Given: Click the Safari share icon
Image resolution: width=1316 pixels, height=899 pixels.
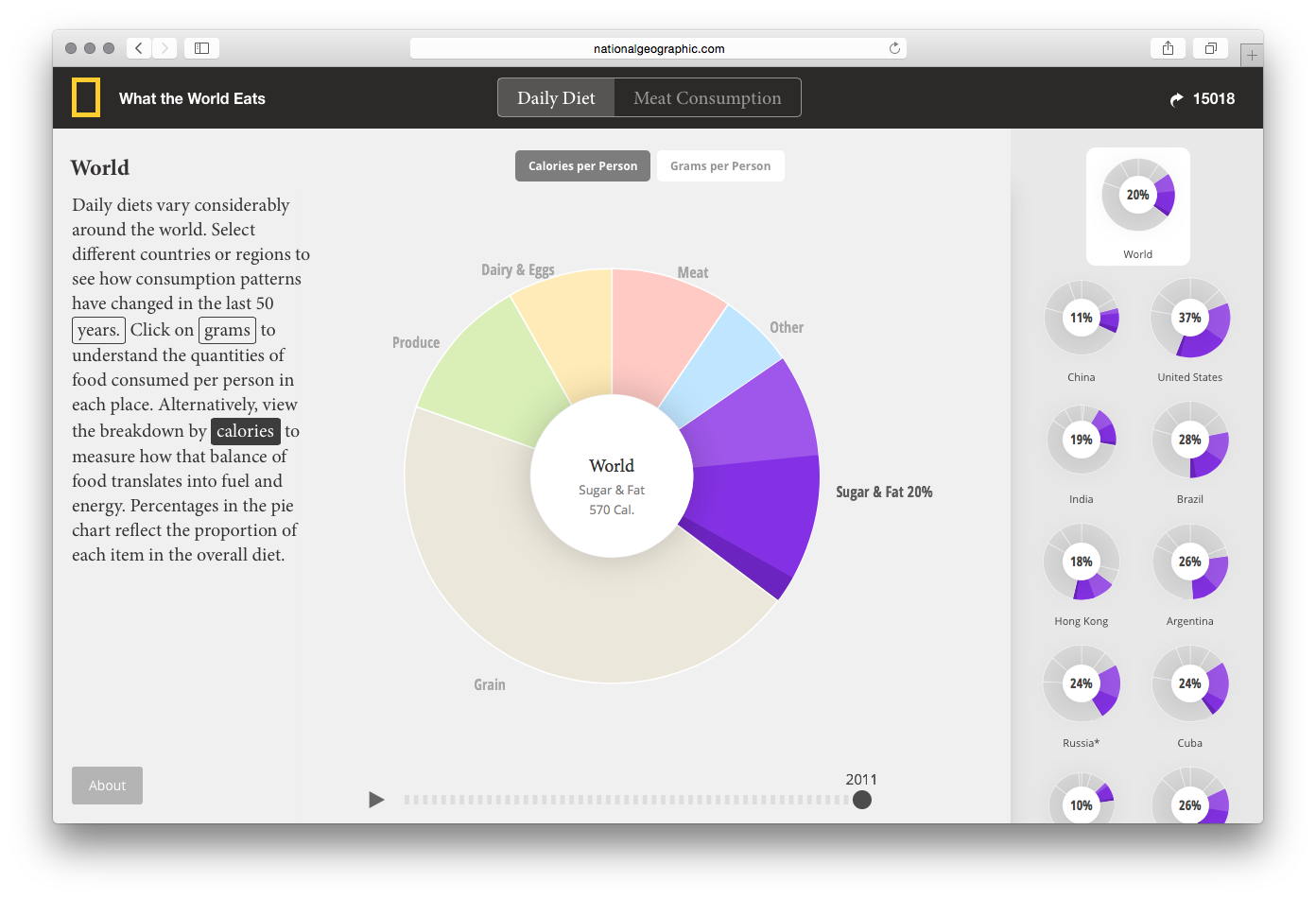Looking at the screenshot, I should tap(1168, 48).
